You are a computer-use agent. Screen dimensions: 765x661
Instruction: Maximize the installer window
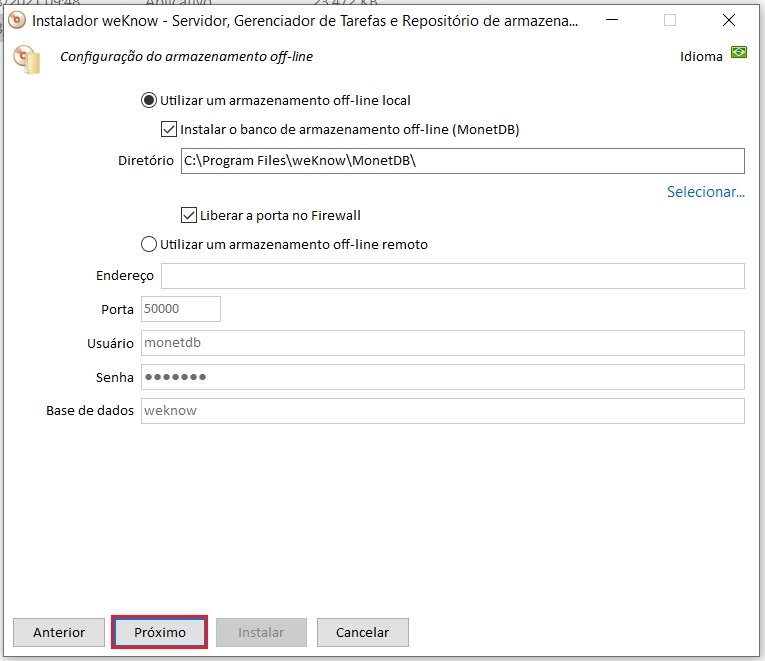(x=670, y=20)
